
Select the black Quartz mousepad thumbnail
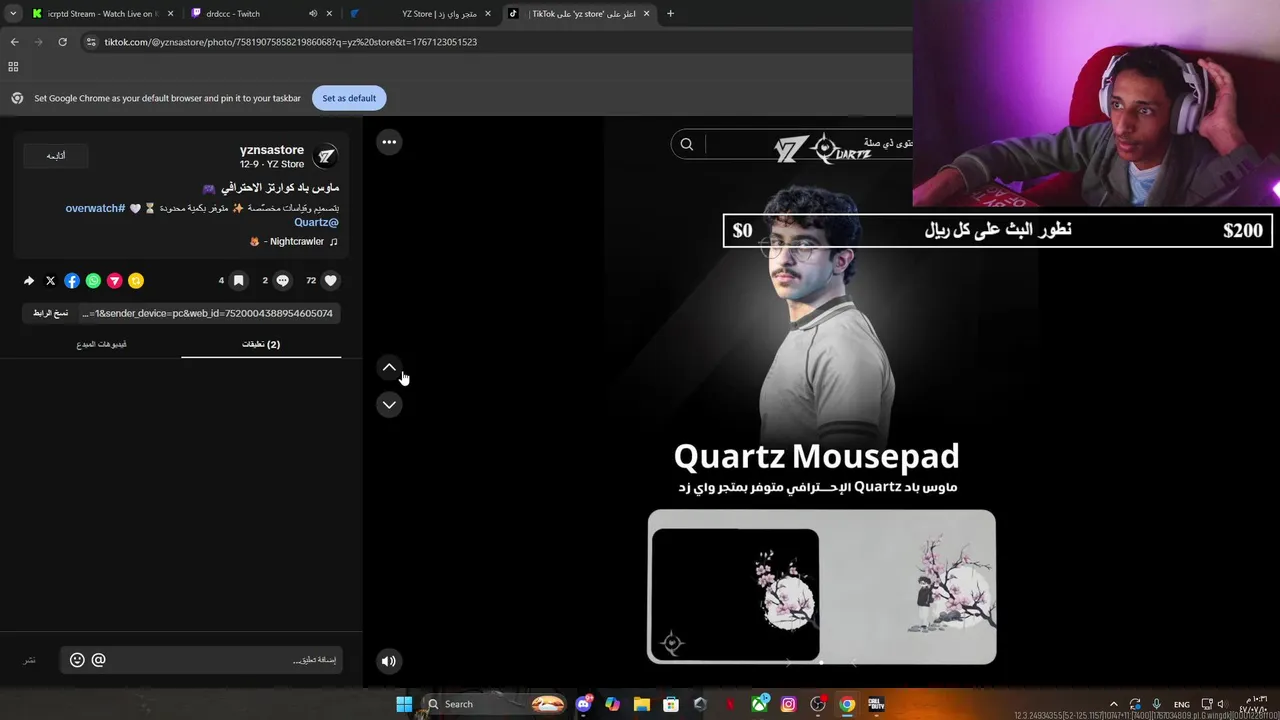(735, 594)
